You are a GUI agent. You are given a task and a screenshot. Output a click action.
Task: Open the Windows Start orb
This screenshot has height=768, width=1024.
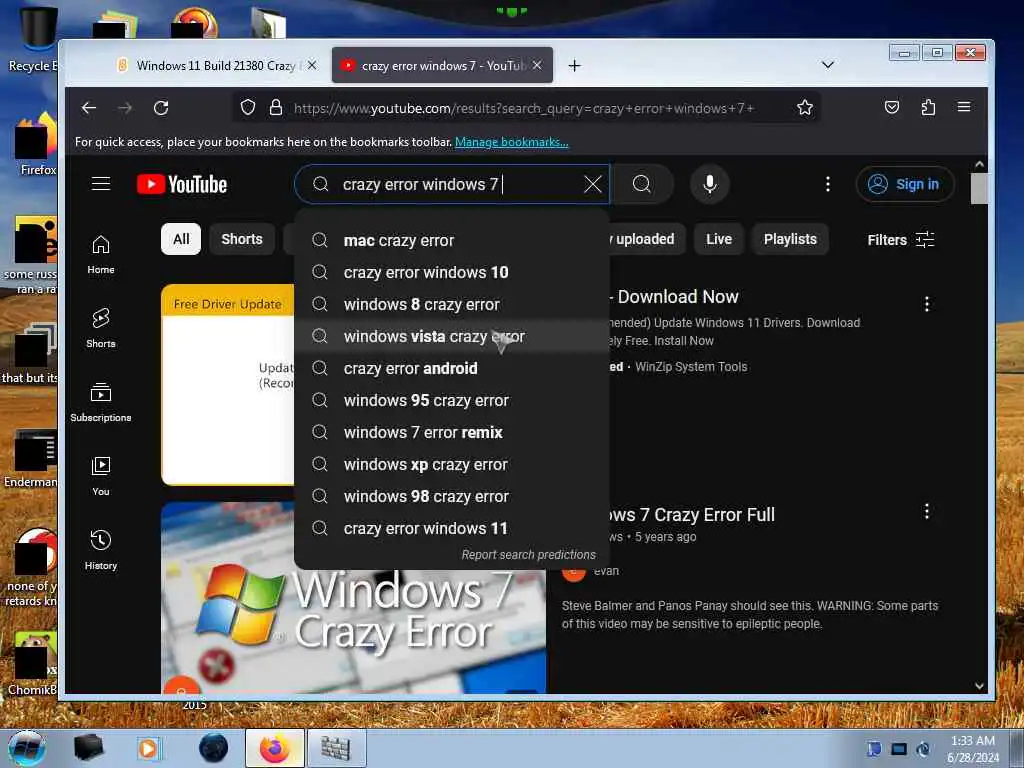pos(27,748)
